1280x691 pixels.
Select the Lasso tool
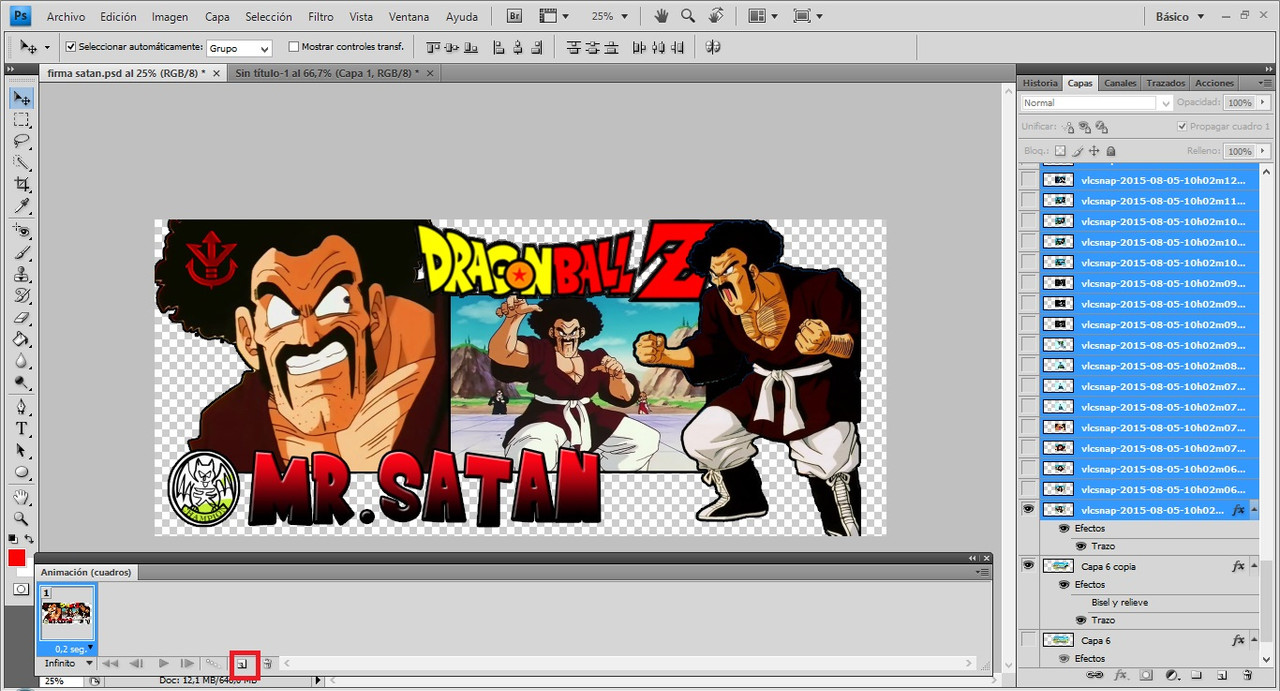pyautogui.click(x=21, y=141)
